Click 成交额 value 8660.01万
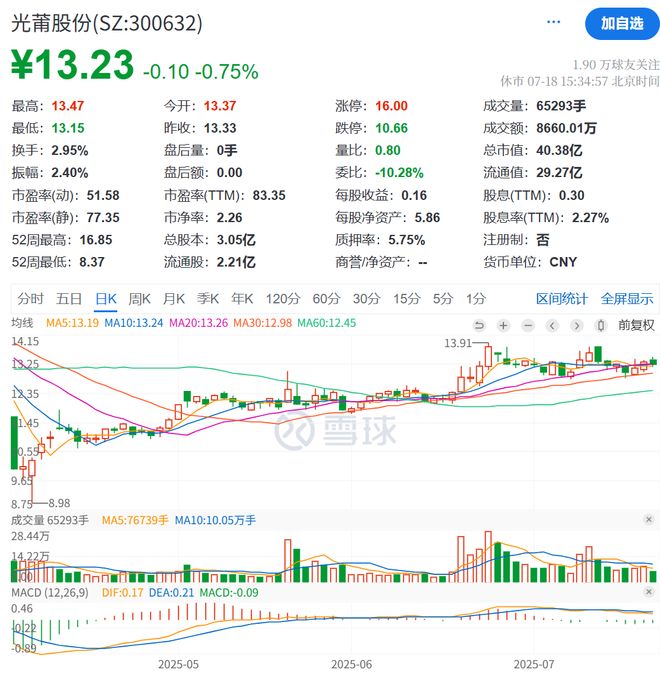 tap(566, 128)
